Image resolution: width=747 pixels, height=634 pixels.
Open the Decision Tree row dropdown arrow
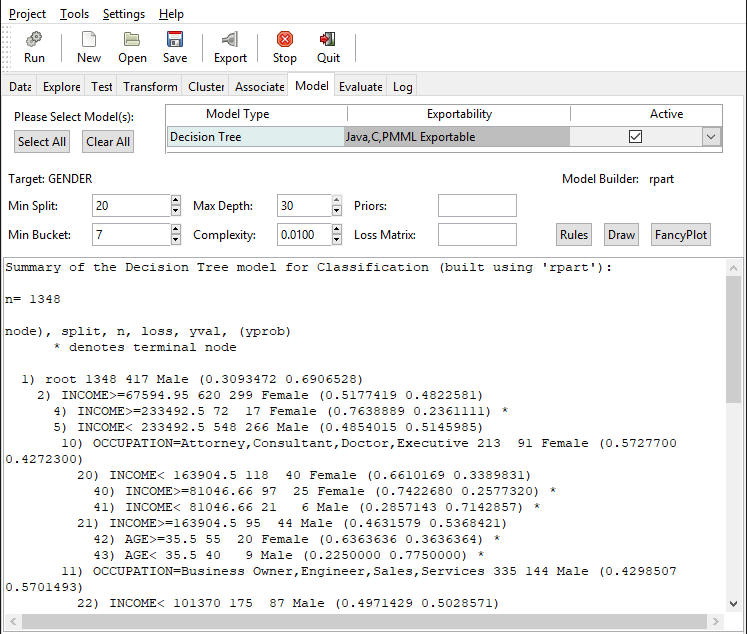[711, 137]
